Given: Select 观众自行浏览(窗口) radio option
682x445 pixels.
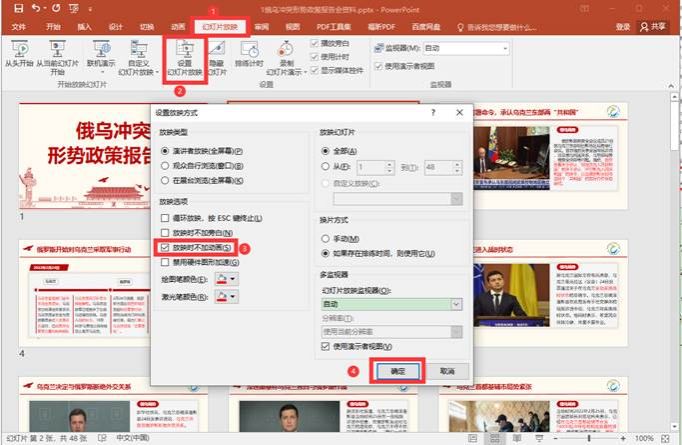Looking at the screenshot, I should coord(166,165).
